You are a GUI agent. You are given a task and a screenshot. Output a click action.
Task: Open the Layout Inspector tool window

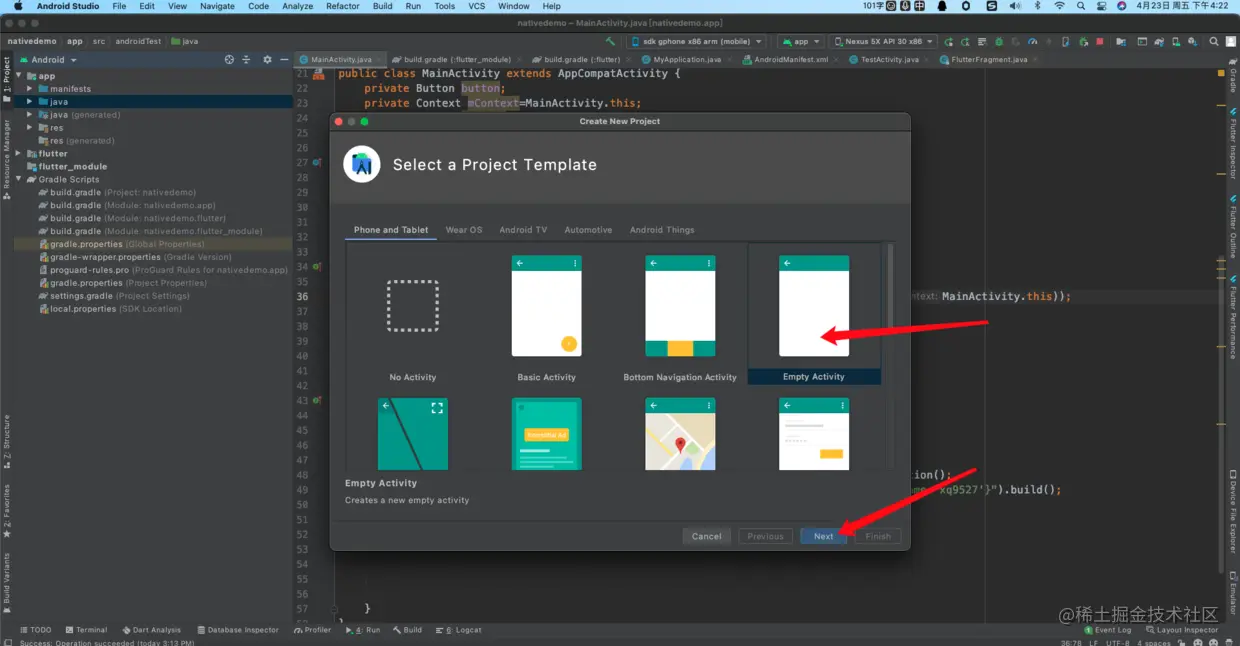1182,630
